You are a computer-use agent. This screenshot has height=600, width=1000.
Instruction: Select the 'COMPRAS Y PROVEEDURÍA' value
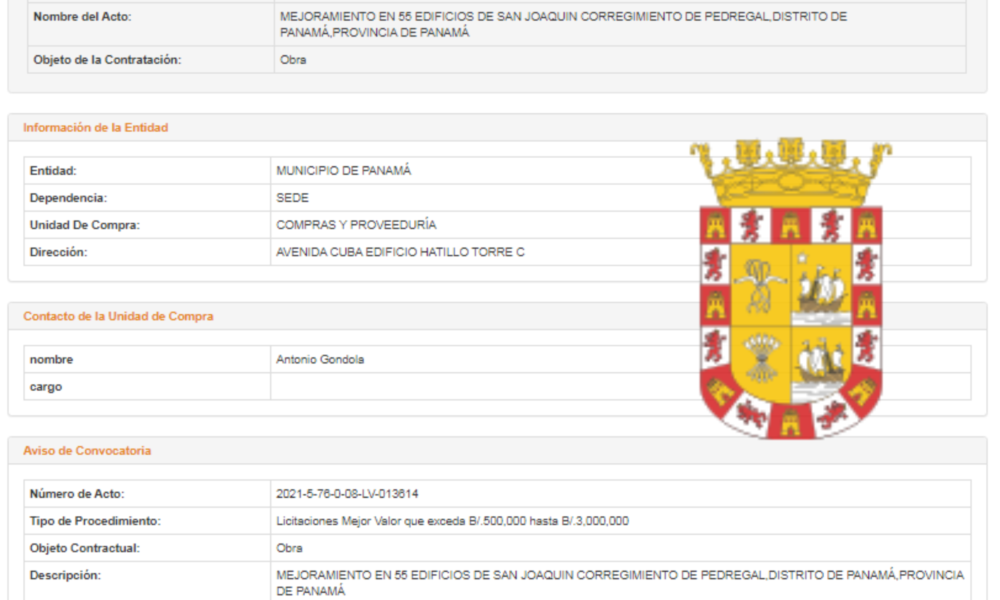point(356,225)
